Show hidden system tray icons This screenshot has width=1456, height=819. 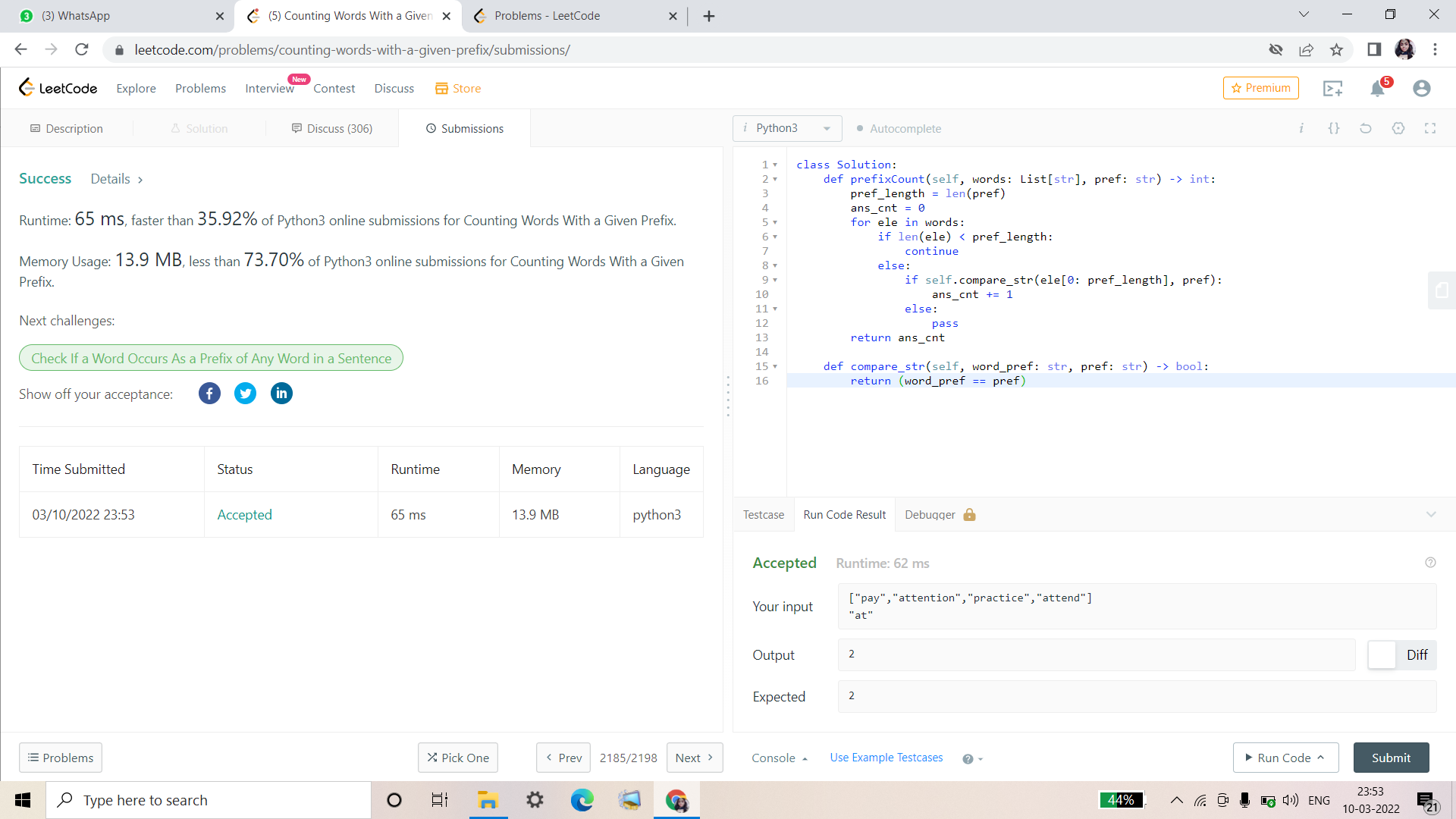tap(1176, 800)
